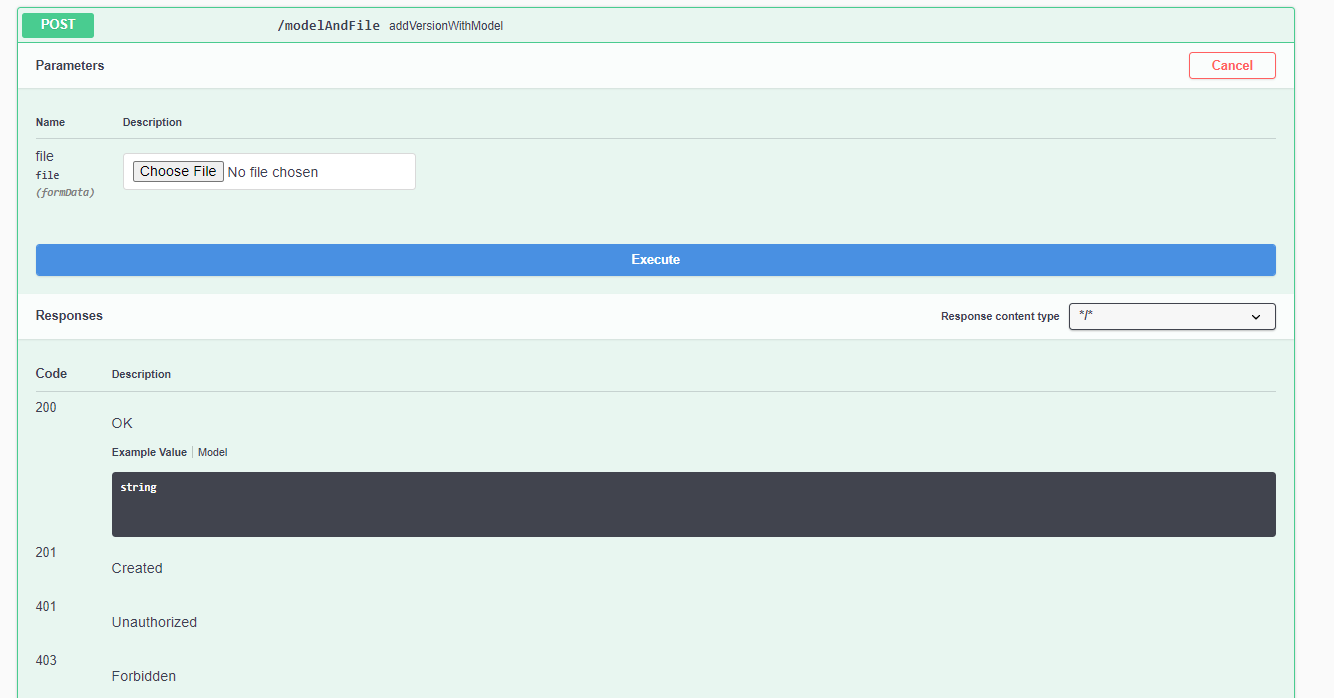Click the Description header in Parameters table
The width and height of the screenshot is (1334, 698).
click(x=152, y=122)
